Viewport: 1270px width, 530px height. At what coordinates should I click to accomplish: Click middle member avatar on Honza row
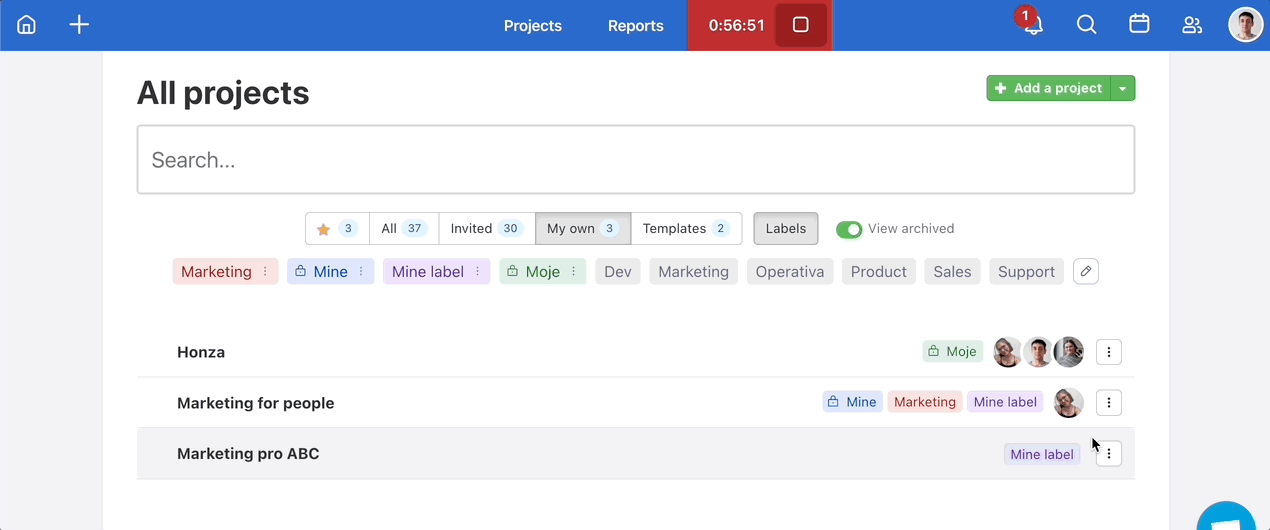tap(1038, 352)
